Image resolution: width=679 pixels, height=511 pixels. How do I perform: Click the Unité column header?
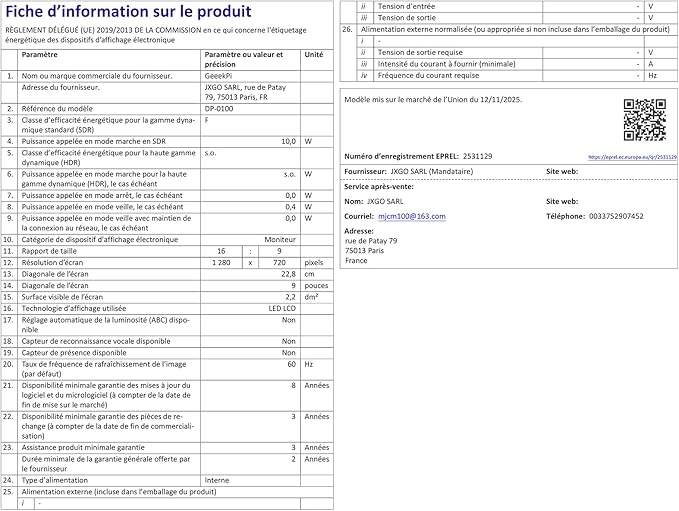tap(314, 55)
